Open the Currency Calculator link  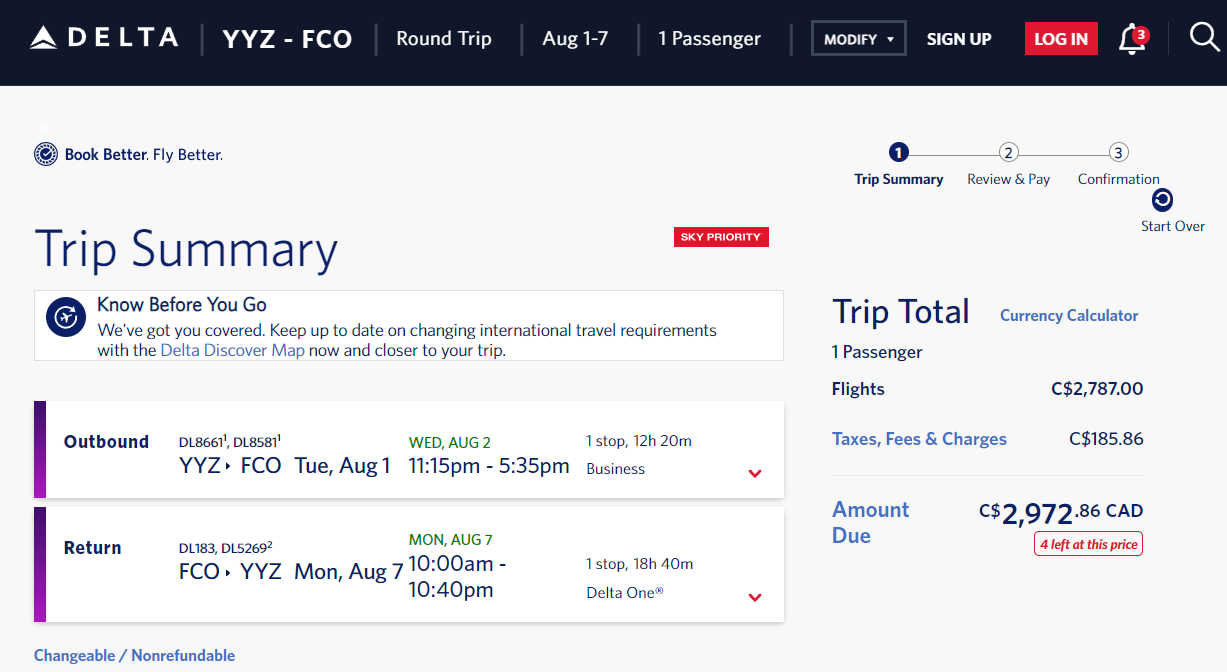point(1069,315)
